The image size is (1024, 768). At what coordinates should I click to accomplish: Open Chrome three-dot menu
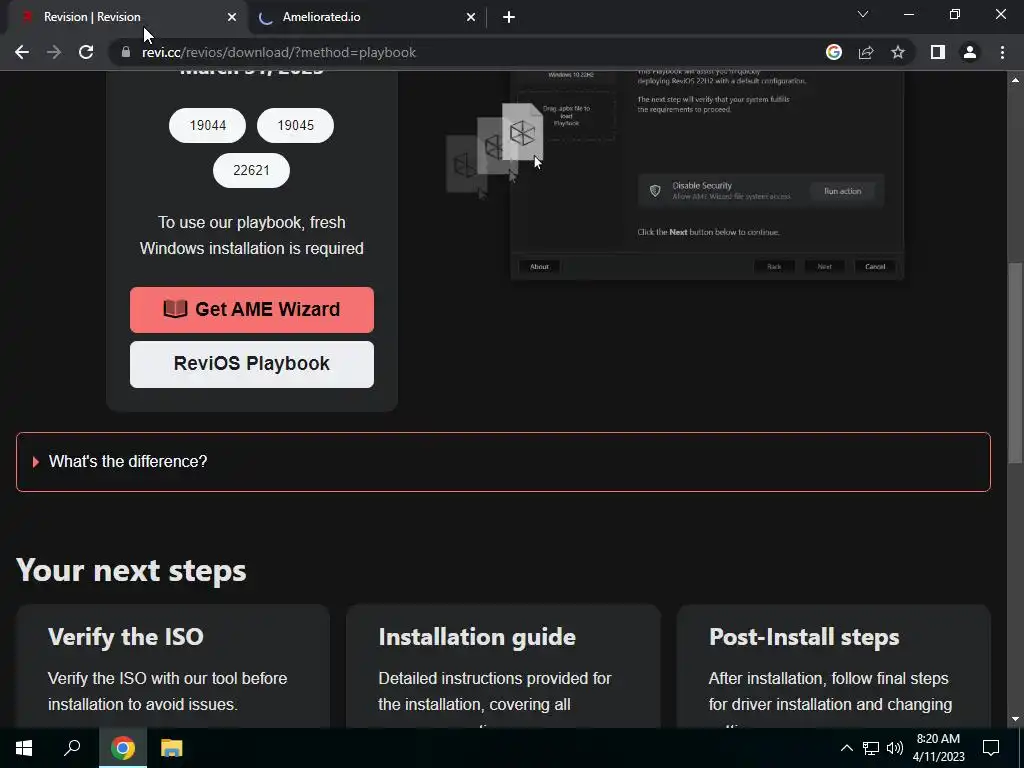click(1002, 52)
